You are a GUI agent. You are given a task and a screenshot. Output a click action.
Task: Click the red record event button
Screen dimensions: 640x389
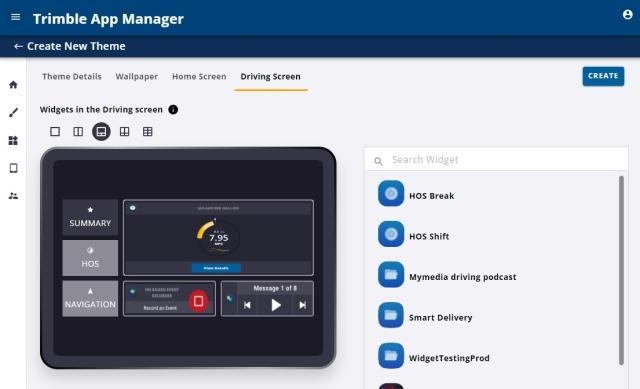coord(198,301)
